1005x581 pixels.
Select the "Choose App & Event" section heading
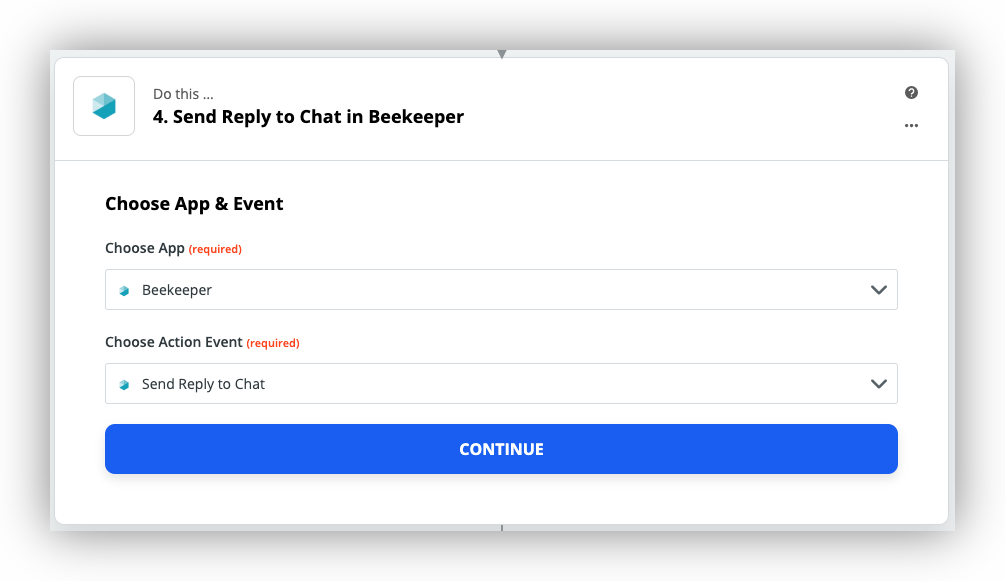click(x=194, y=204)
